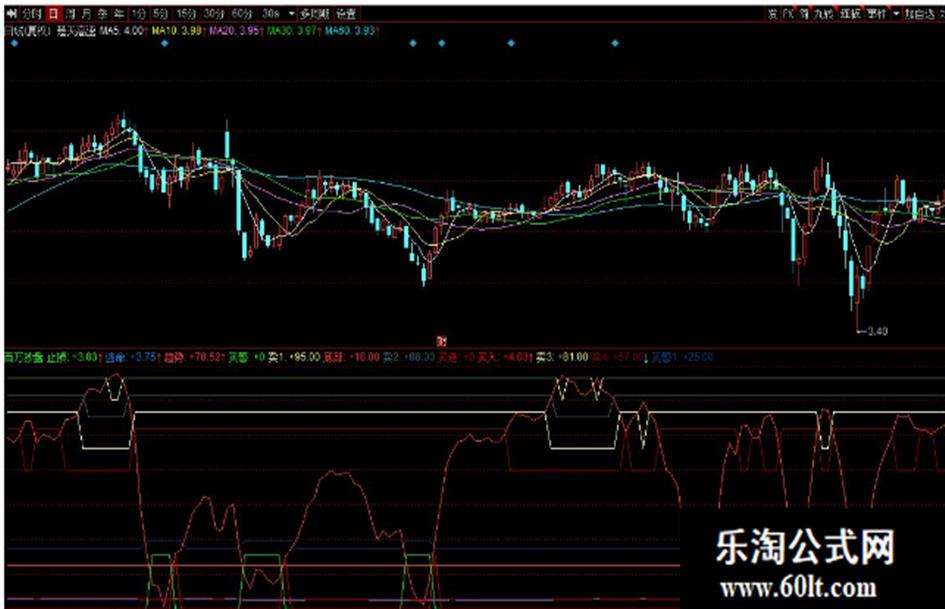Click the 卖3: +81.00 indicator value
Viewport: 945px width, 609px height.
(x=562, y=357)
